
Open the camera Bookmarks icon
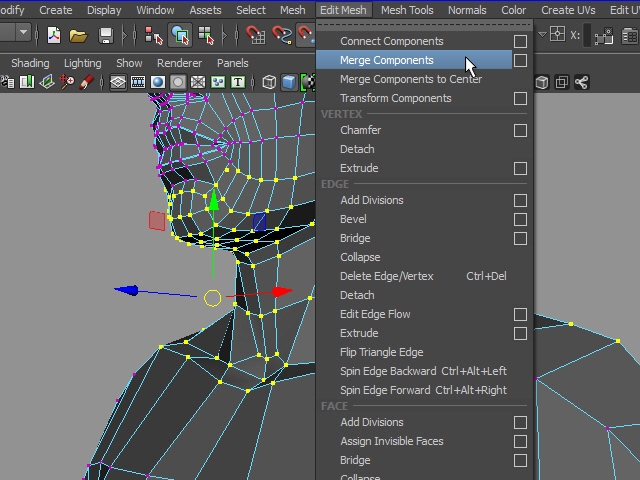coord(27,82)
